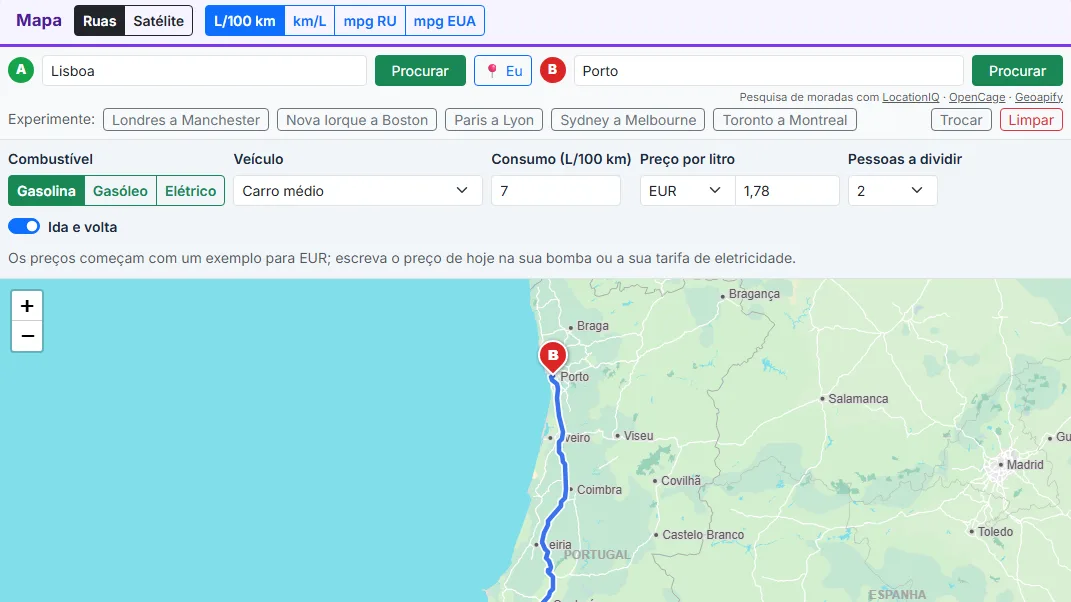Click the Salamanca label on the map
The height and width of the screenshot is (602, 1071).
(x=858, y=398)
